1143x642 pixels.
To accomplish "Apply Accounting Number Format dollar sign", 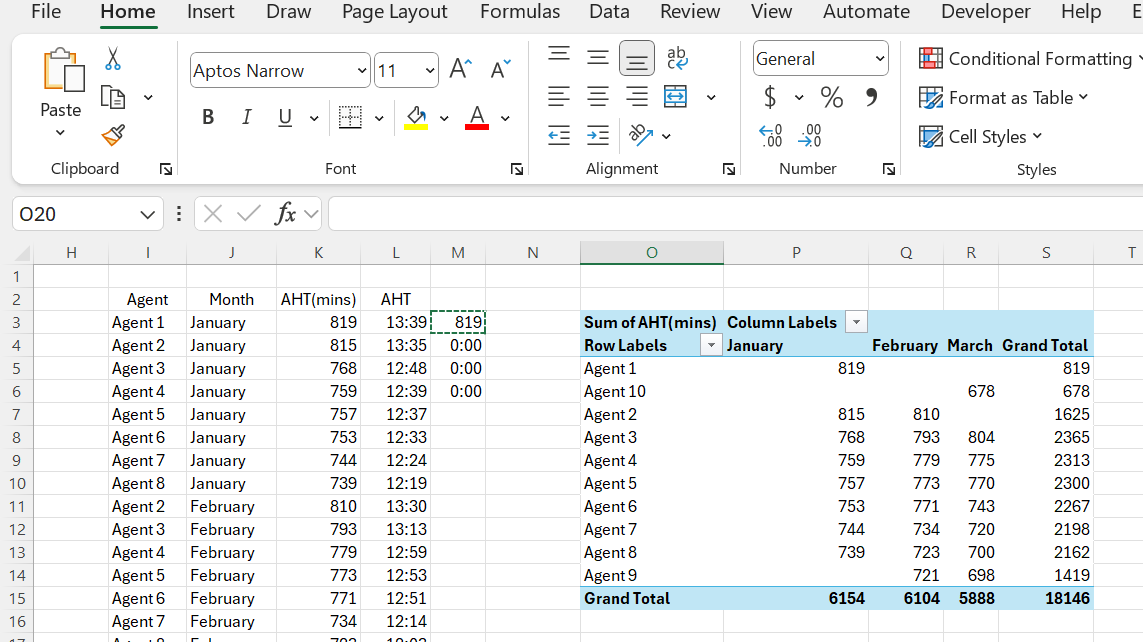I will coord(770,97).
